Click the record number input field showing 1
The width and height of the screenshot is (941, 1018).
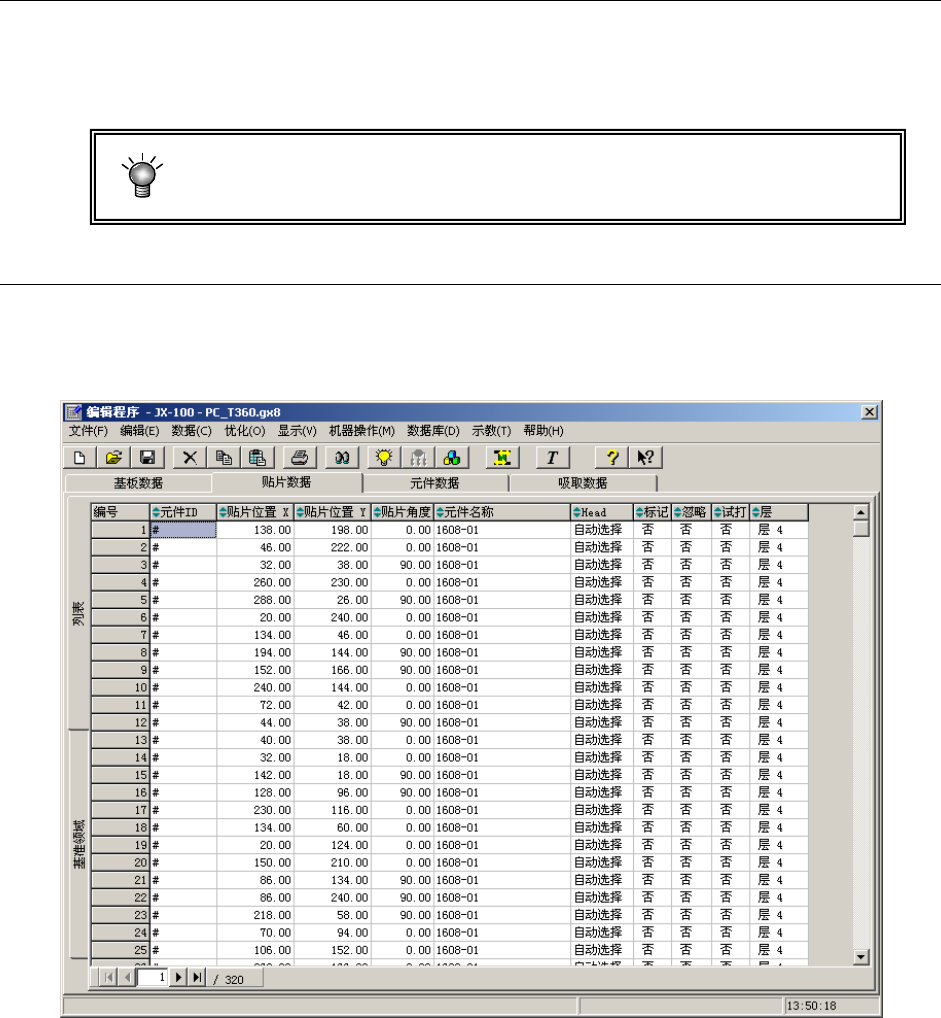tap(153, 977)
